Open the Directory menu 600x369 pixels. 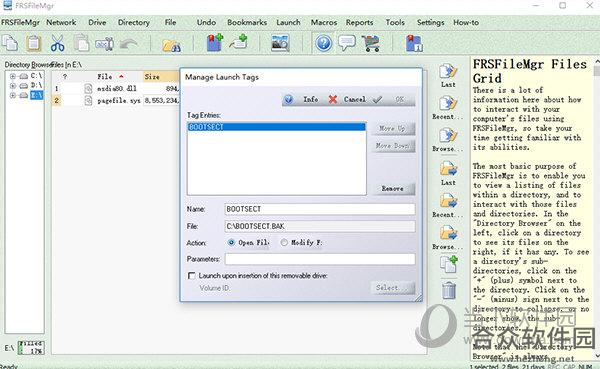coord(134,23)
